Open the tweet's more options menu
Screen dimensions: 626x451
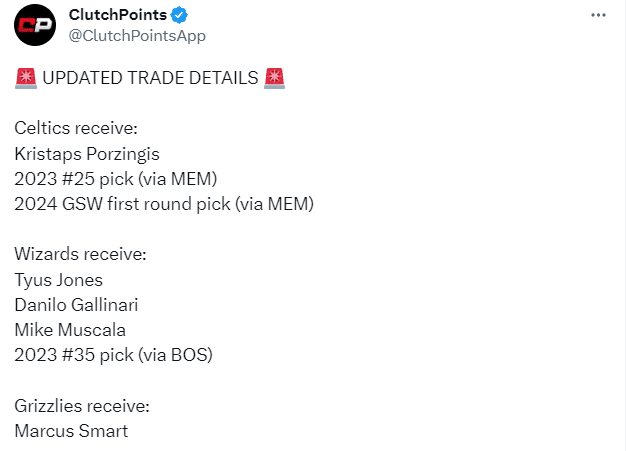tap(599, 15)
